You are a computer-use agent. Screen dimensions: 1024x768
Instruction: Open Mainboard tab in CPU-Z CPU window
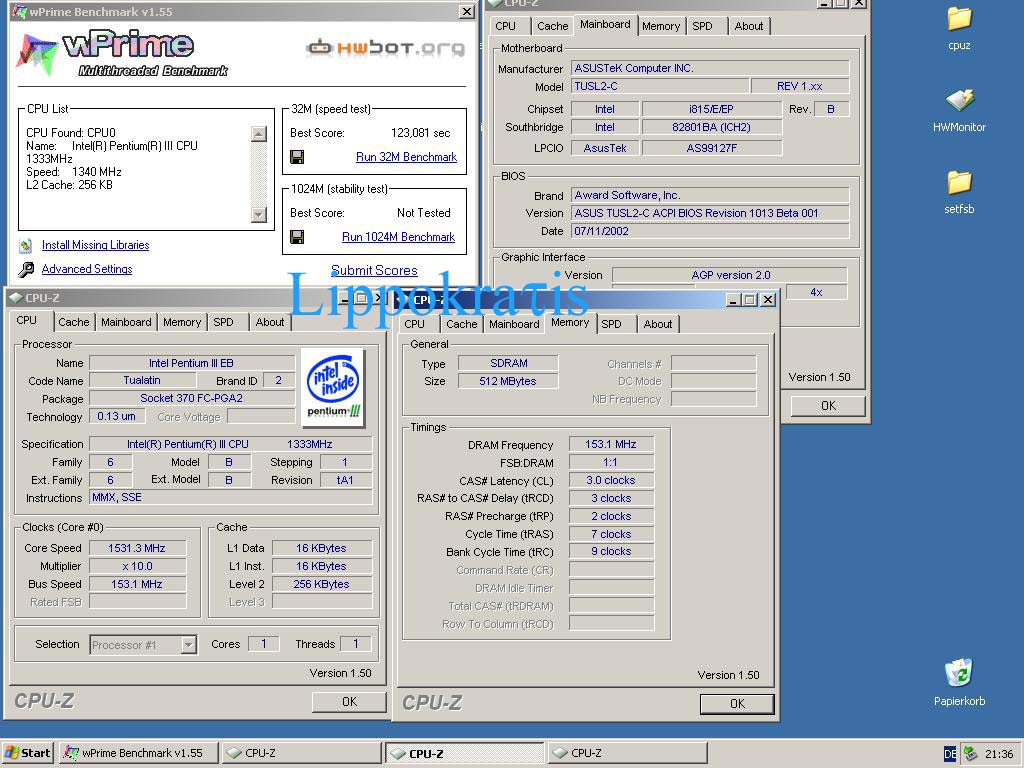[x=126, y=322]
